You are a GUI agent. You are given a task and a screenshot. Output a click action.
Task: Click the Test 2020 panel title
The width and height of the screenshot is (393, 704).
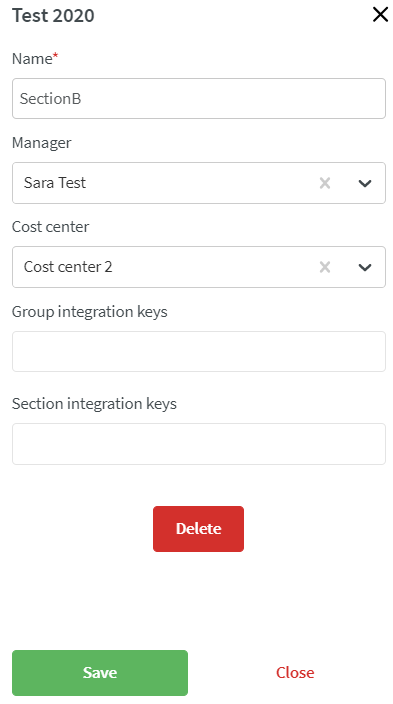(53, 16)
